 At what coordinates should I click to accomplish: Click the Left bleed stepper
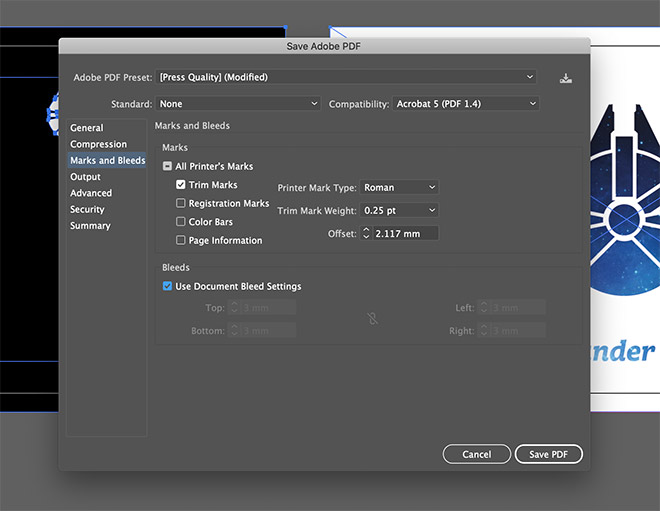click(484, 308)
